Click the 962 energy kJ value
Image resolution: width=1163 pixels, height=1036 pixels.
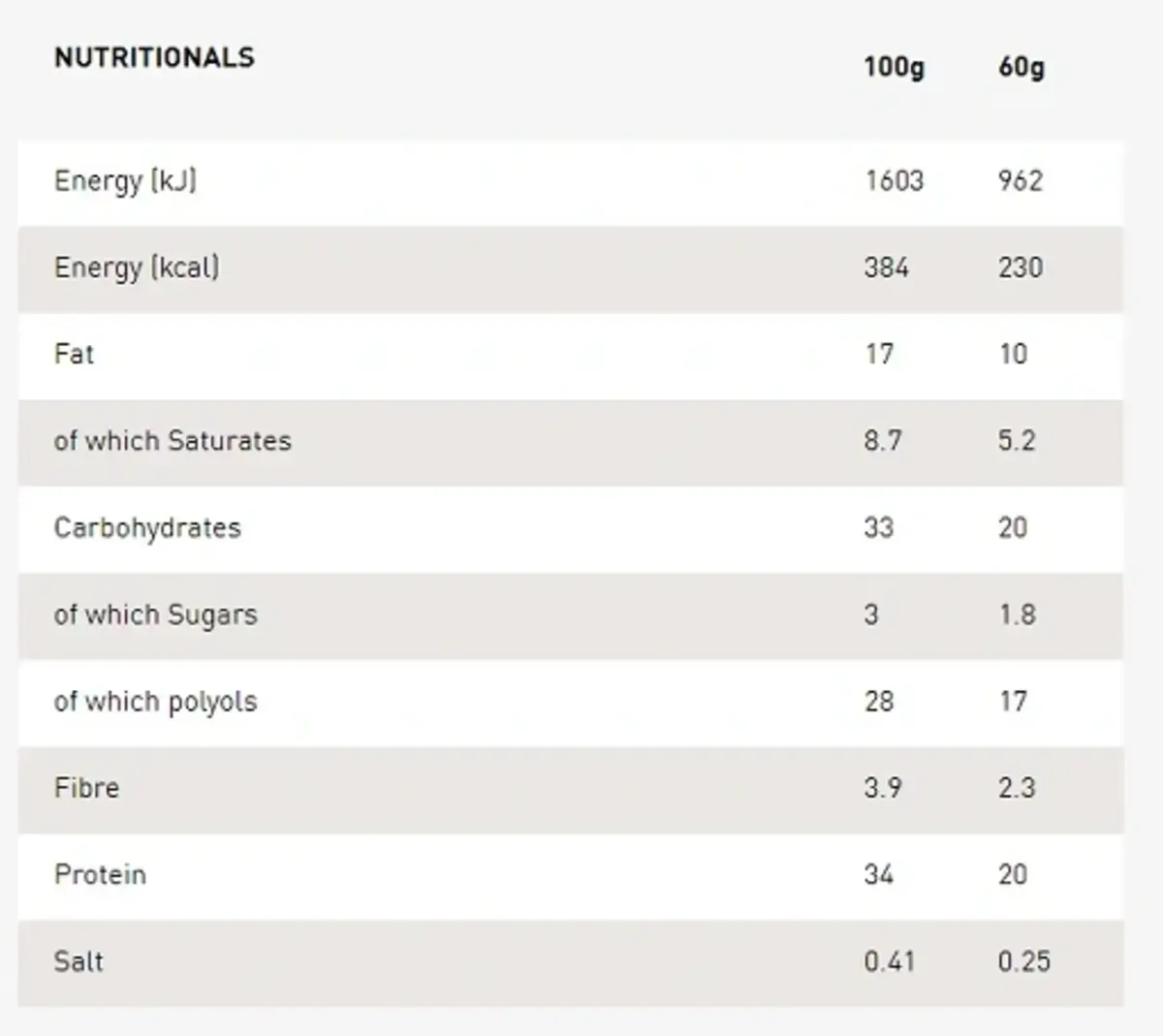tap(1021, 181)
